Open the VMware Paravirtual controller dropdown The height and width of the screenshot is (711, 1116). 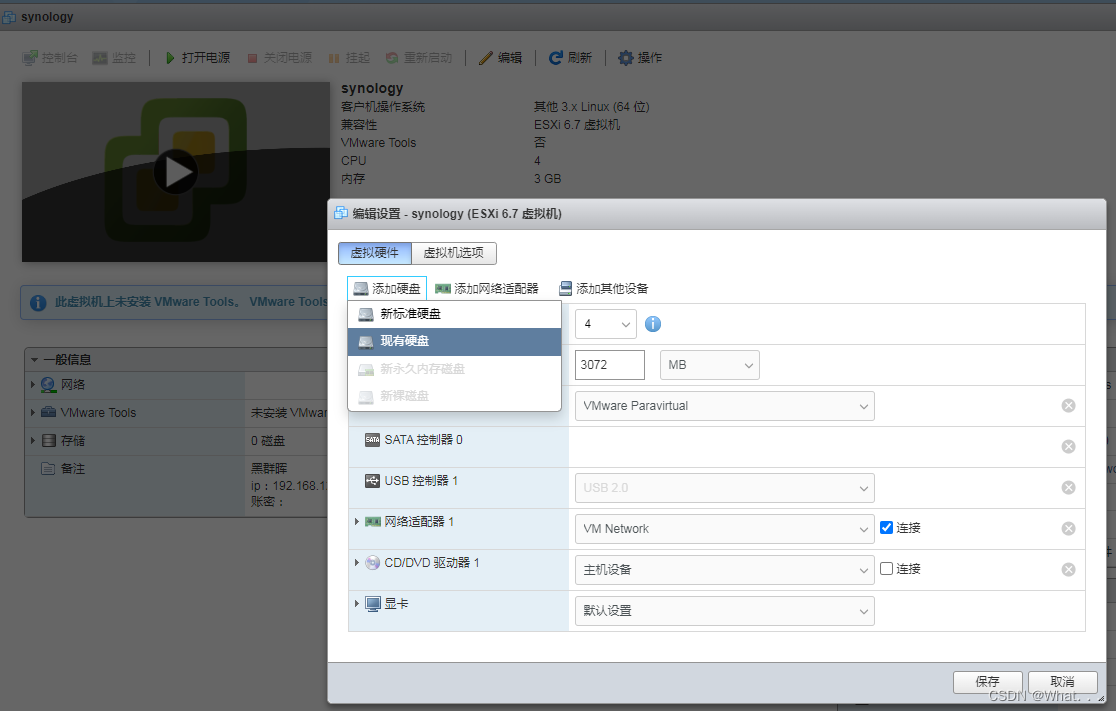725,406
